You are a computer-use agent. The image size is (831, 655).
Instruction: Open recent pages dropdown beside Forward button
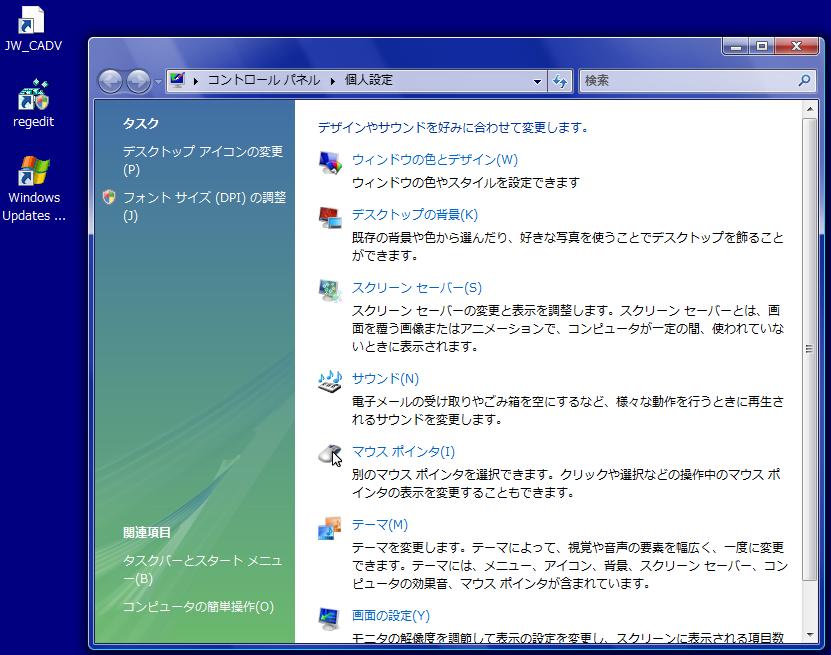point(157,81)
